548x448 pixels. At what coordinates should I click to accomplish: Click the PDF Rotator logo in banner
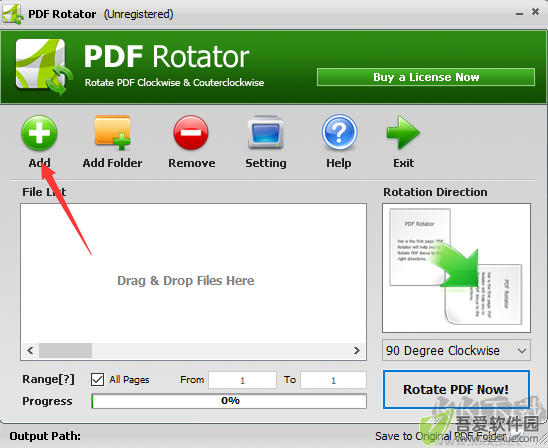43,66
